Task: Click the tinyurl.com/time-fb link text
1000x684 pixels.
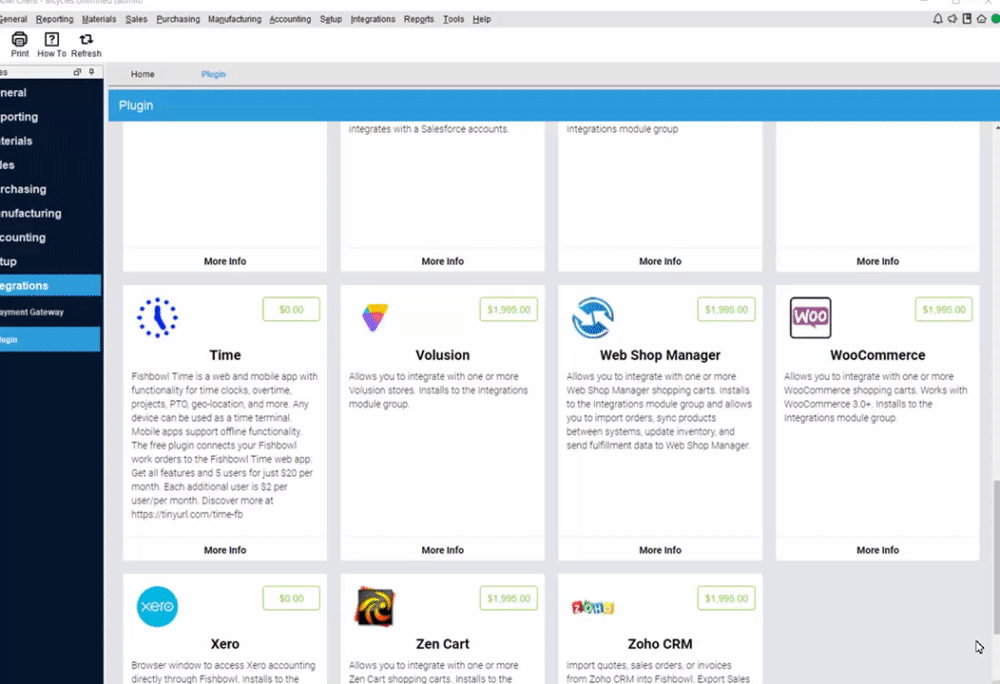Action: [x=187, y=514]
